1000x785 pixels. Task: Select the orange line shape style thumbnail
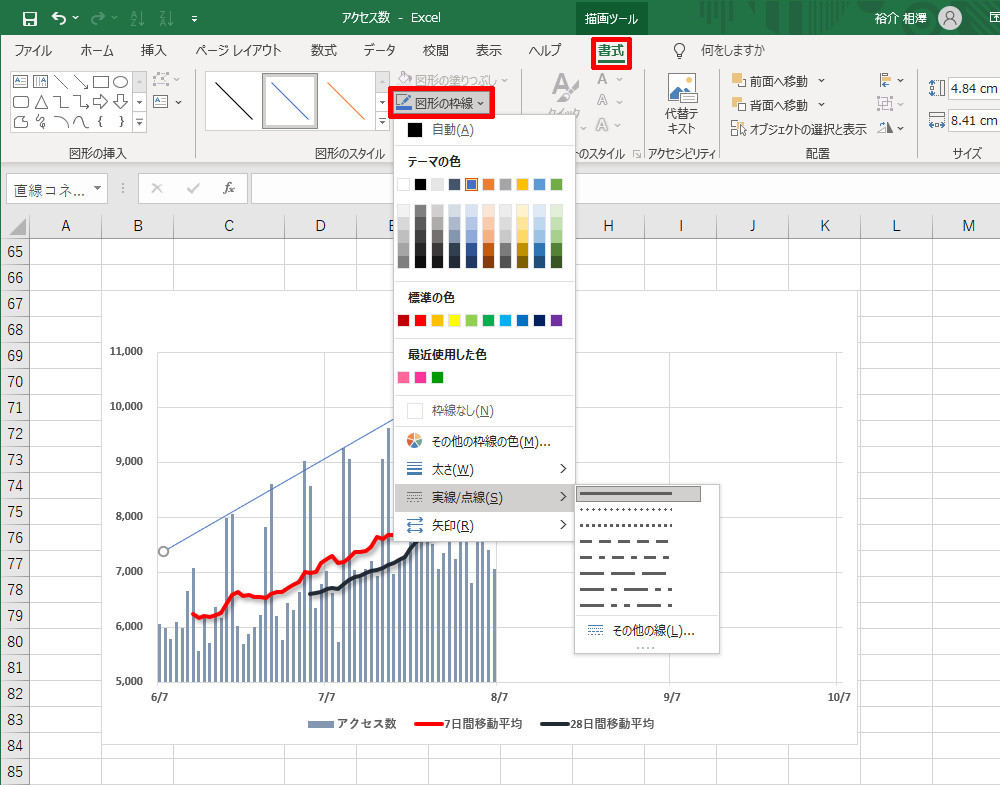tap(345, 101)
